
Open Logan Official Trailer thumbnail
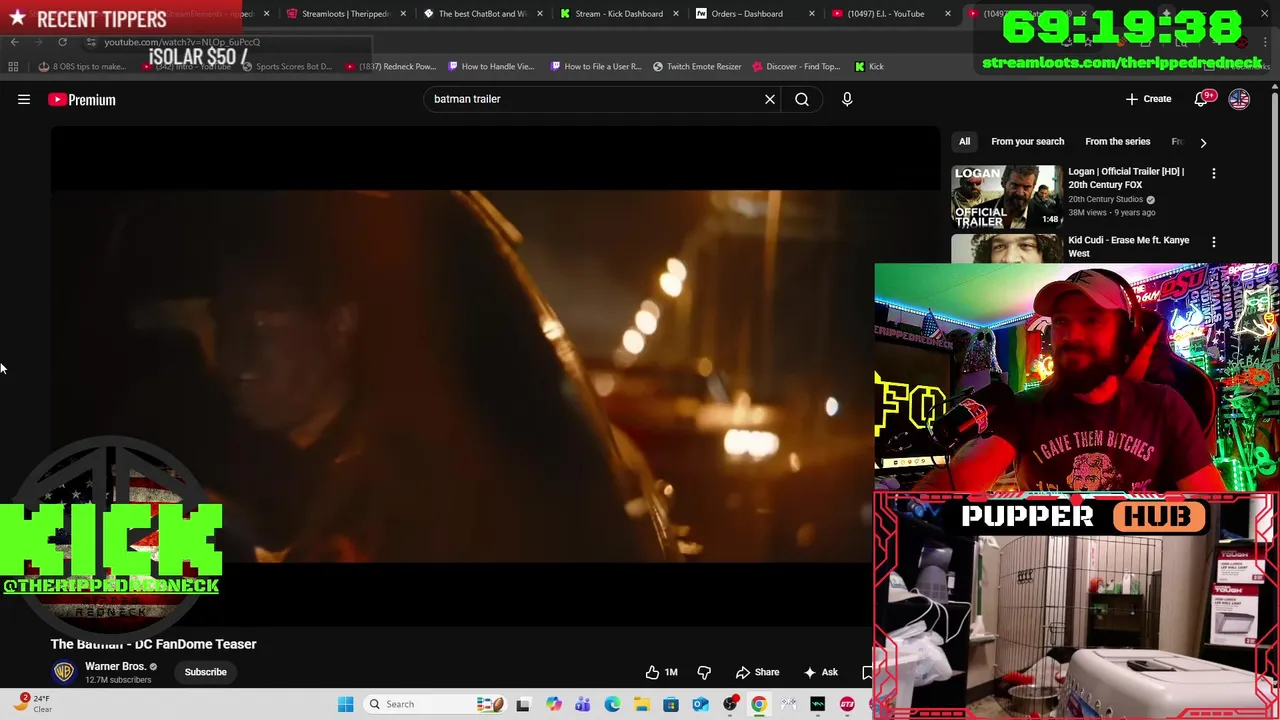1006,196
